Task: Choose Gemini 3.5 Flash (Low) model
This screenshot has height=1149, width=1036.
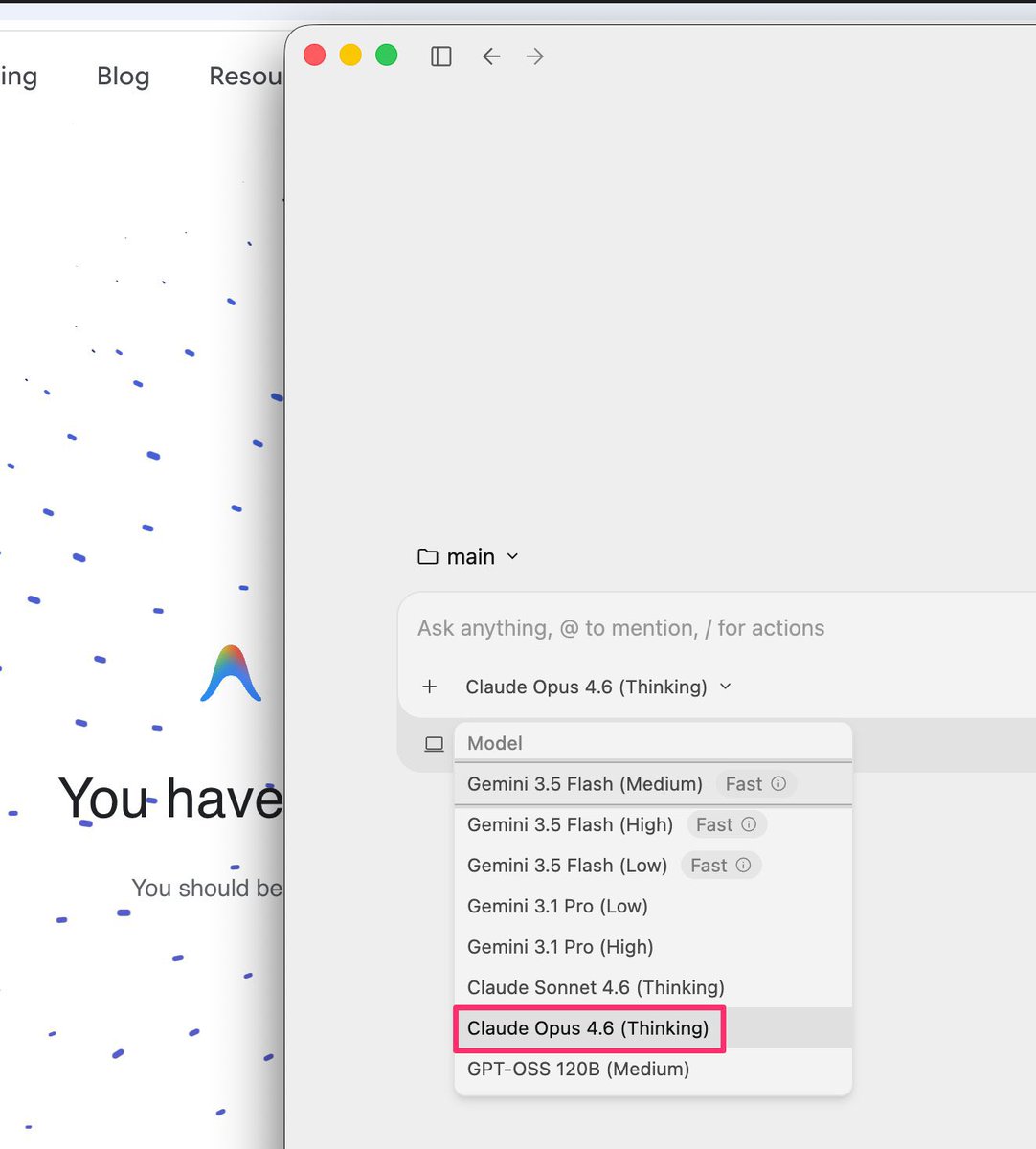Action: 653,865
